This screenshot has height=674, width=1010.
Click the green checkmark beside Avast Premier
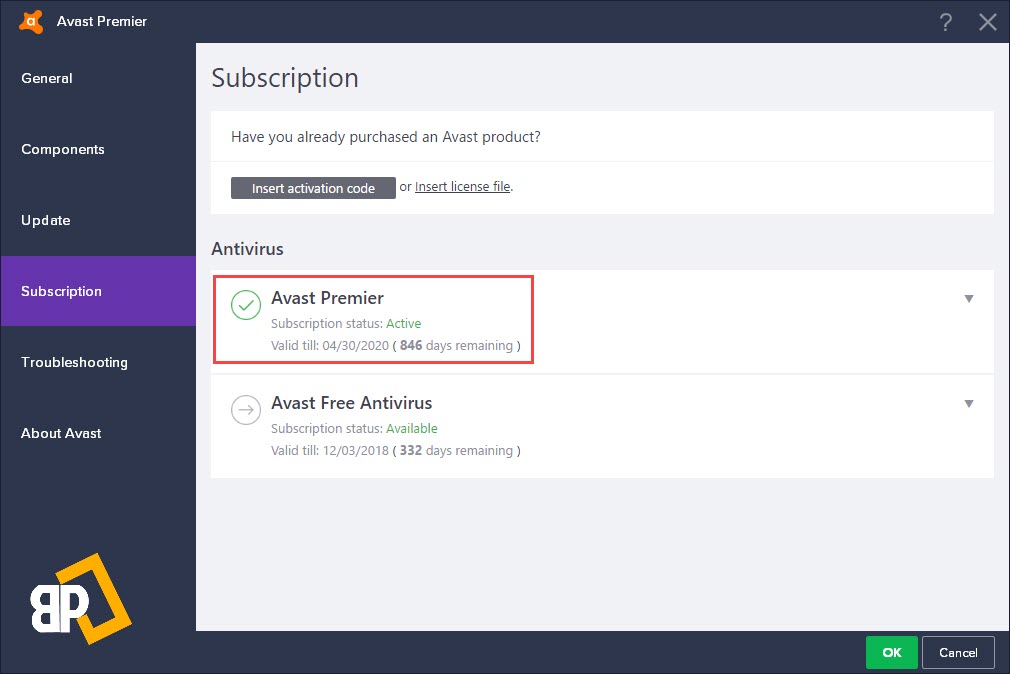pos(246,305)
